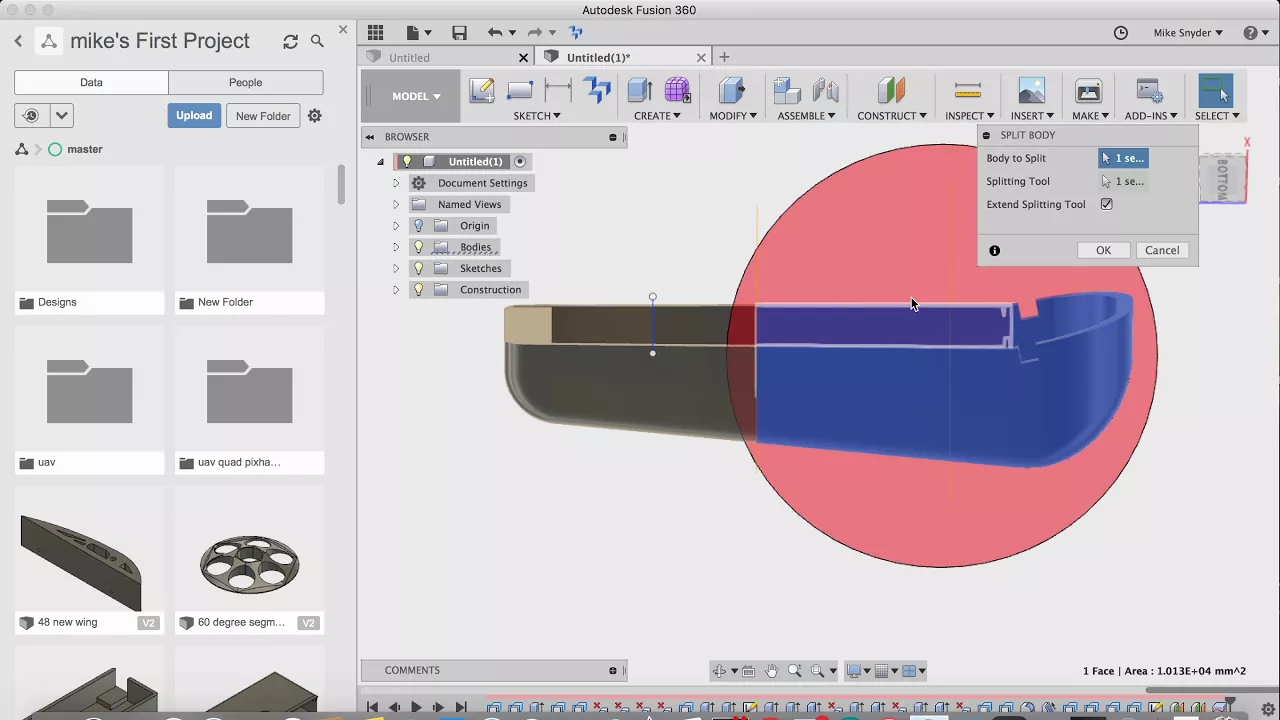The image size is (1280, 720).
Task: Select the Press Pull modify tool
Action: pyautogui.click(x=732, y=91)
